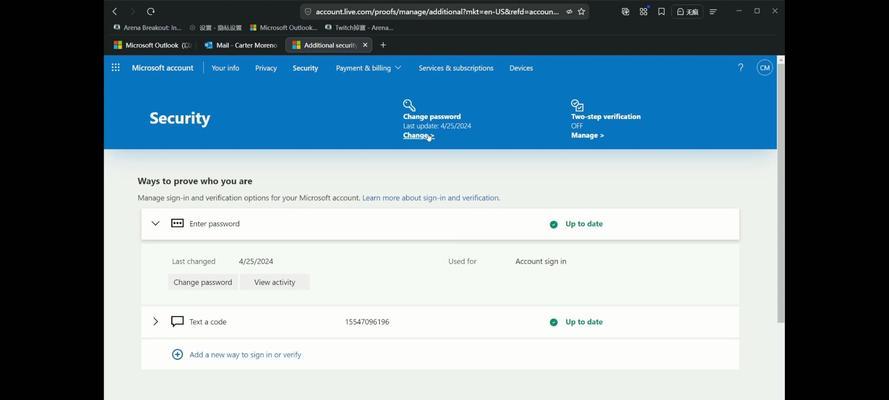Viewport: 889px width, 400px height.
Task: Click the Change password key icon
Action: coord(409,105)
